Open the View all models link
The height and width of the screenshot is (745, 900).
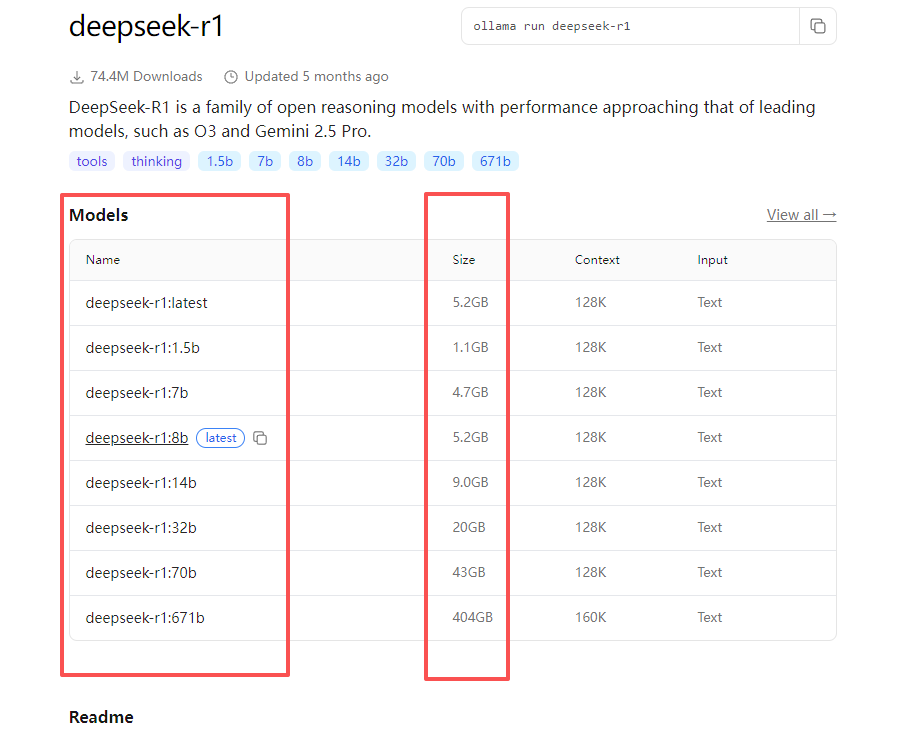coord(800,215)
